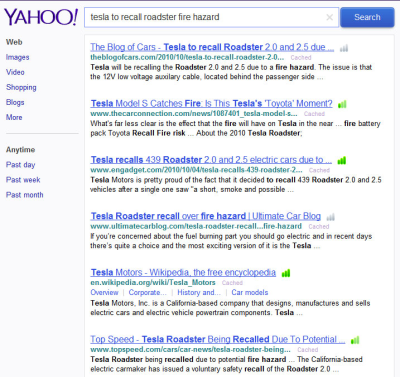
Task: Open the More search categories
Action: pos(14,117)
